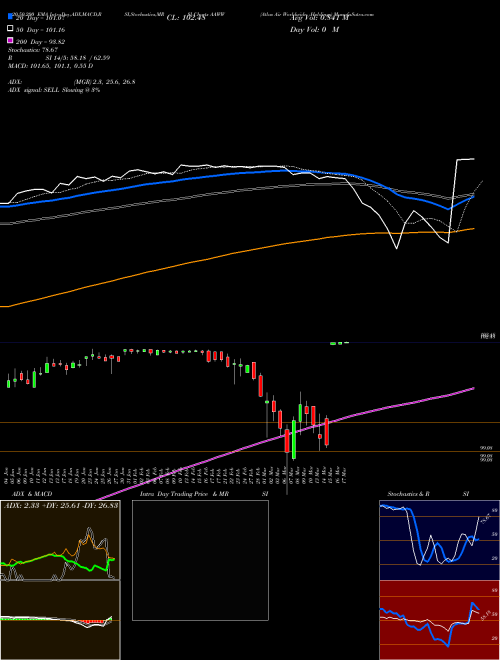The height and width of the screenshot is (660, 500).
Task: Click the white 50 Day legend swatch
Action: (x=10, y=29)
